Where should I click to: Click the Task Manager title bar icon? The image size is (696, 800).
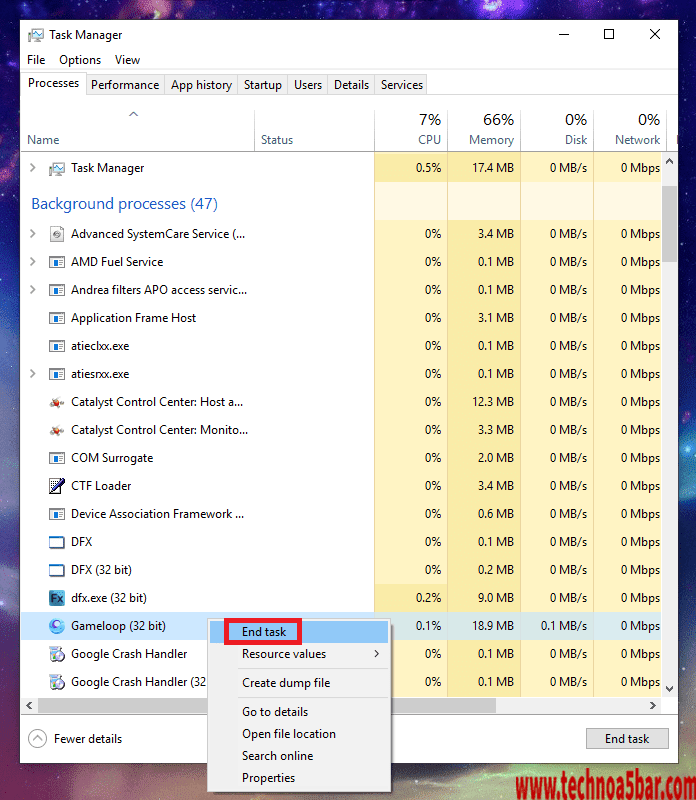point(36,35)
